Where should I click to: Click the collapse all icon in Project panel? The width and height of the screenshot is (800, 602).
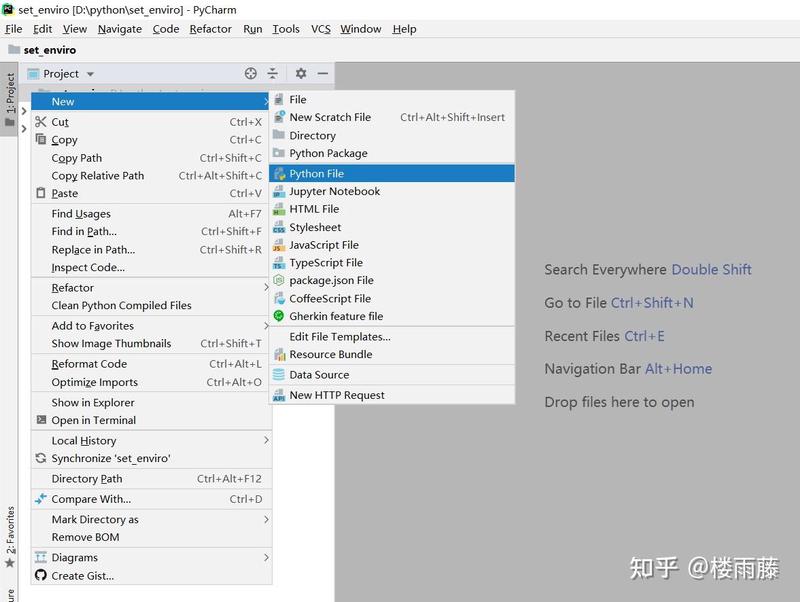point(273,73)
